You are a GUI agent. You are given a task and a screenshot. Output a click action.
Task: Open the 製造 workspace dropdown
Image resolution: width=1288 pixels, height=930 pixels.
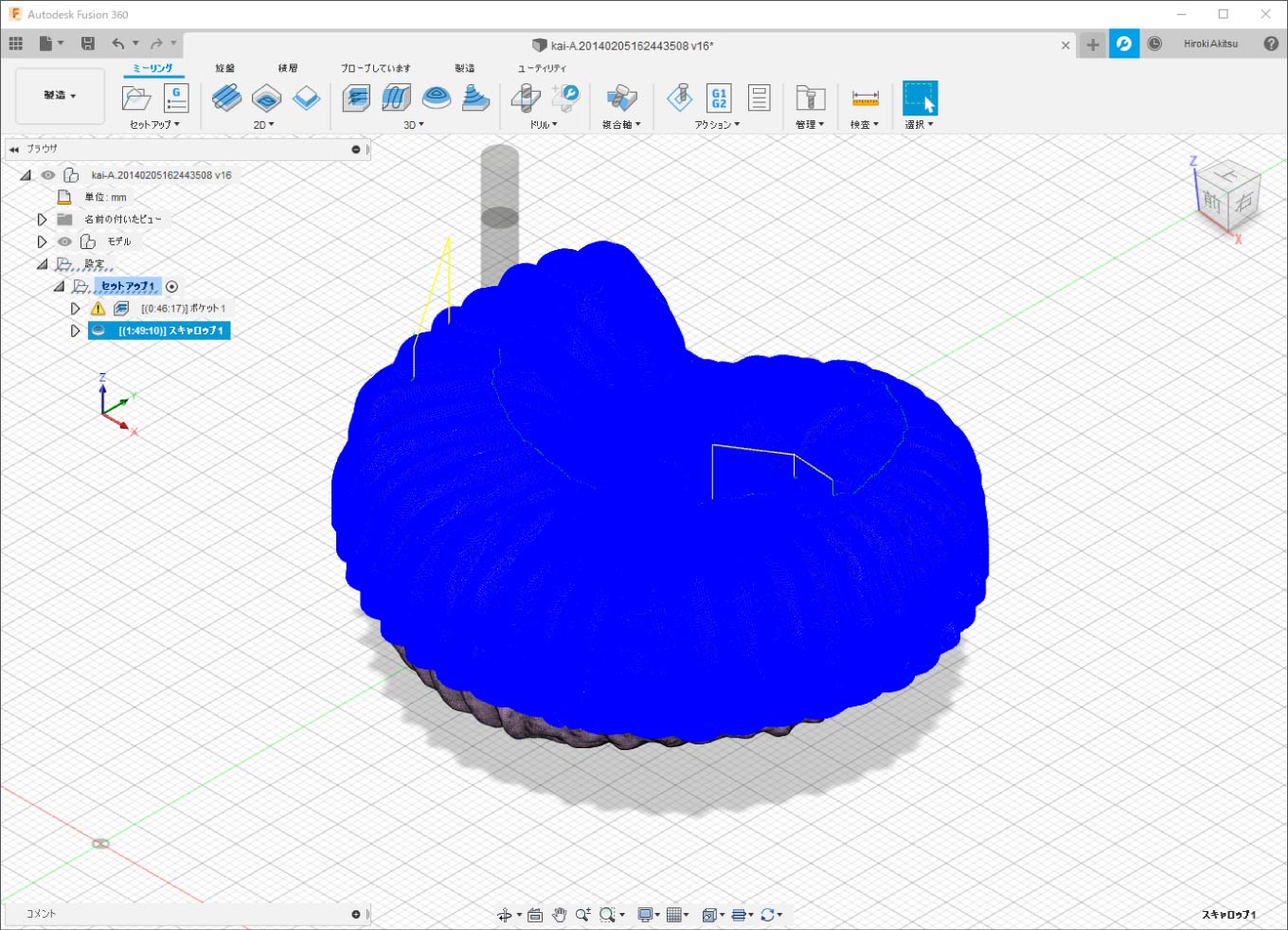pyautogui.click(x=60, y=96)
